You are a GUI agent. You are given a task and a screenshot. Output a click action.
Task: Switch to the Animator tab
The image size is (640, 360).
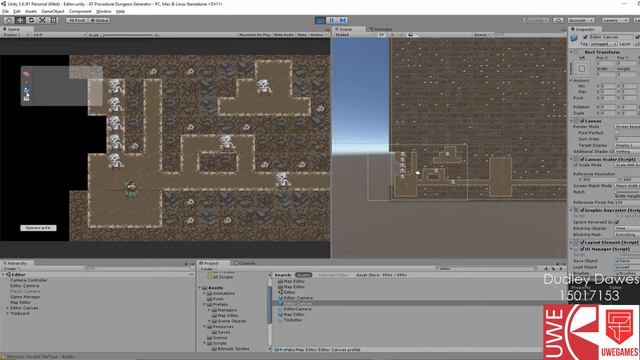coord(380,29)
